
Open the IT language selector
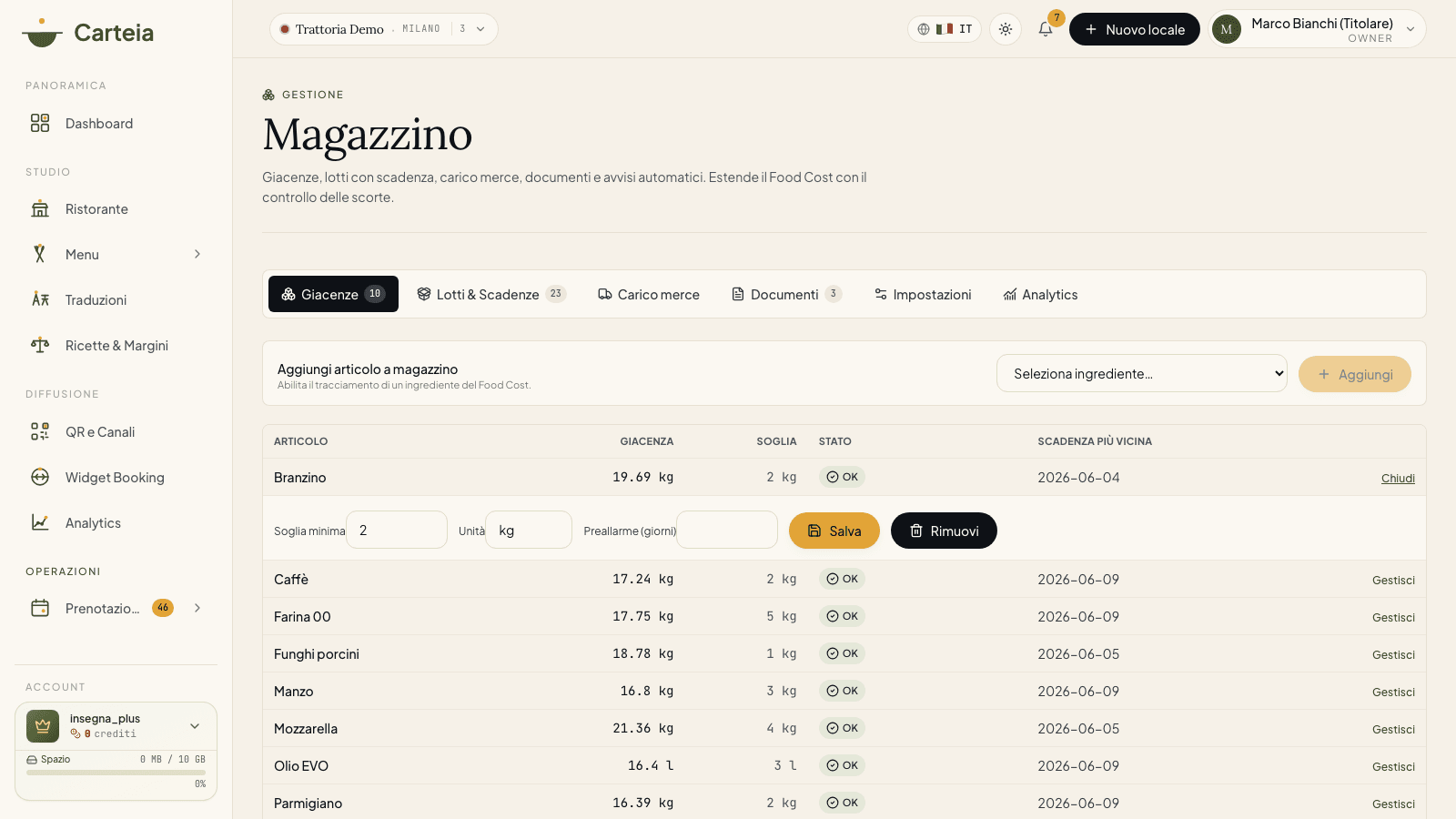[x=945, y=29]
